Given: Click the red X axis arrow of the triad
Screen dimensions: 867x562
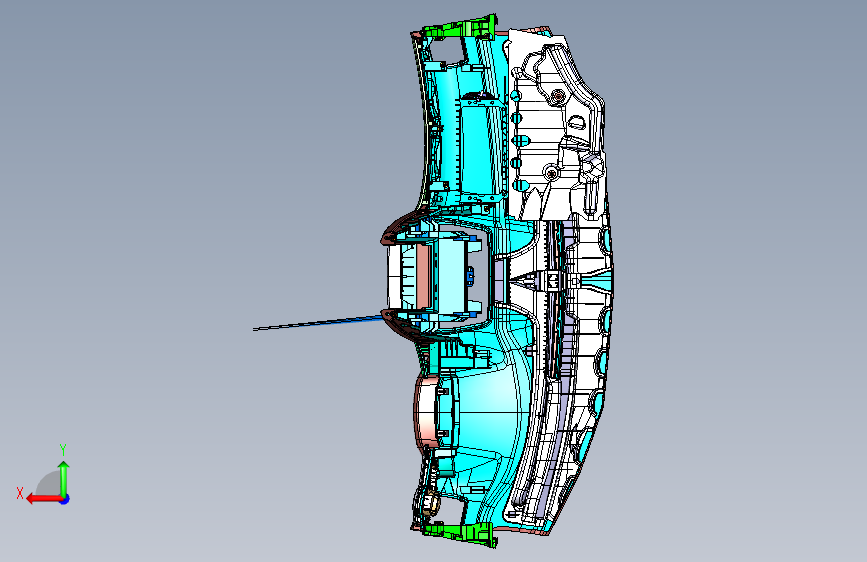Looking at the screenshot, I should coord(43,499).
